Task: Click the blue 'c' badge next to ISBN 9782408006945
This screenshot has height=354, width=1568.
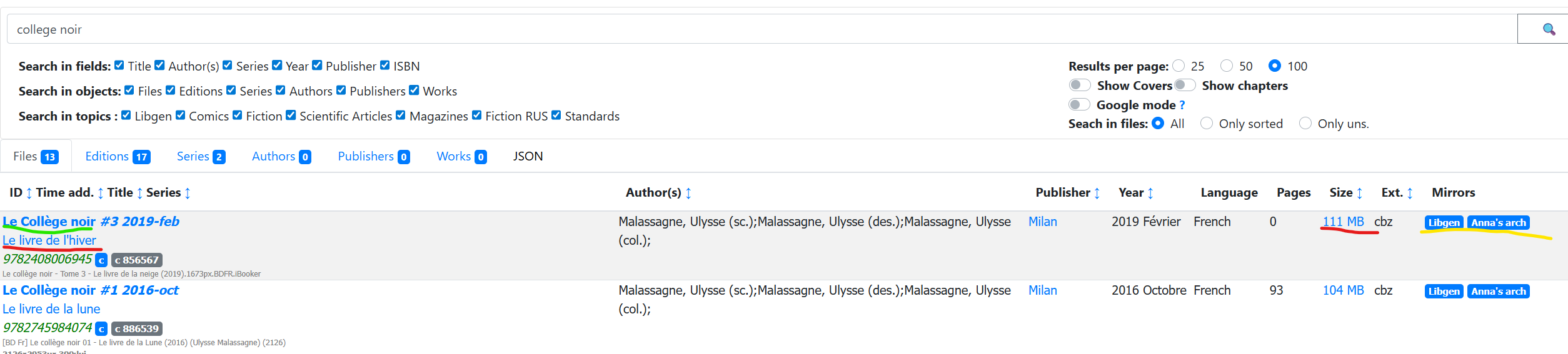Action: tap(101, 260)
